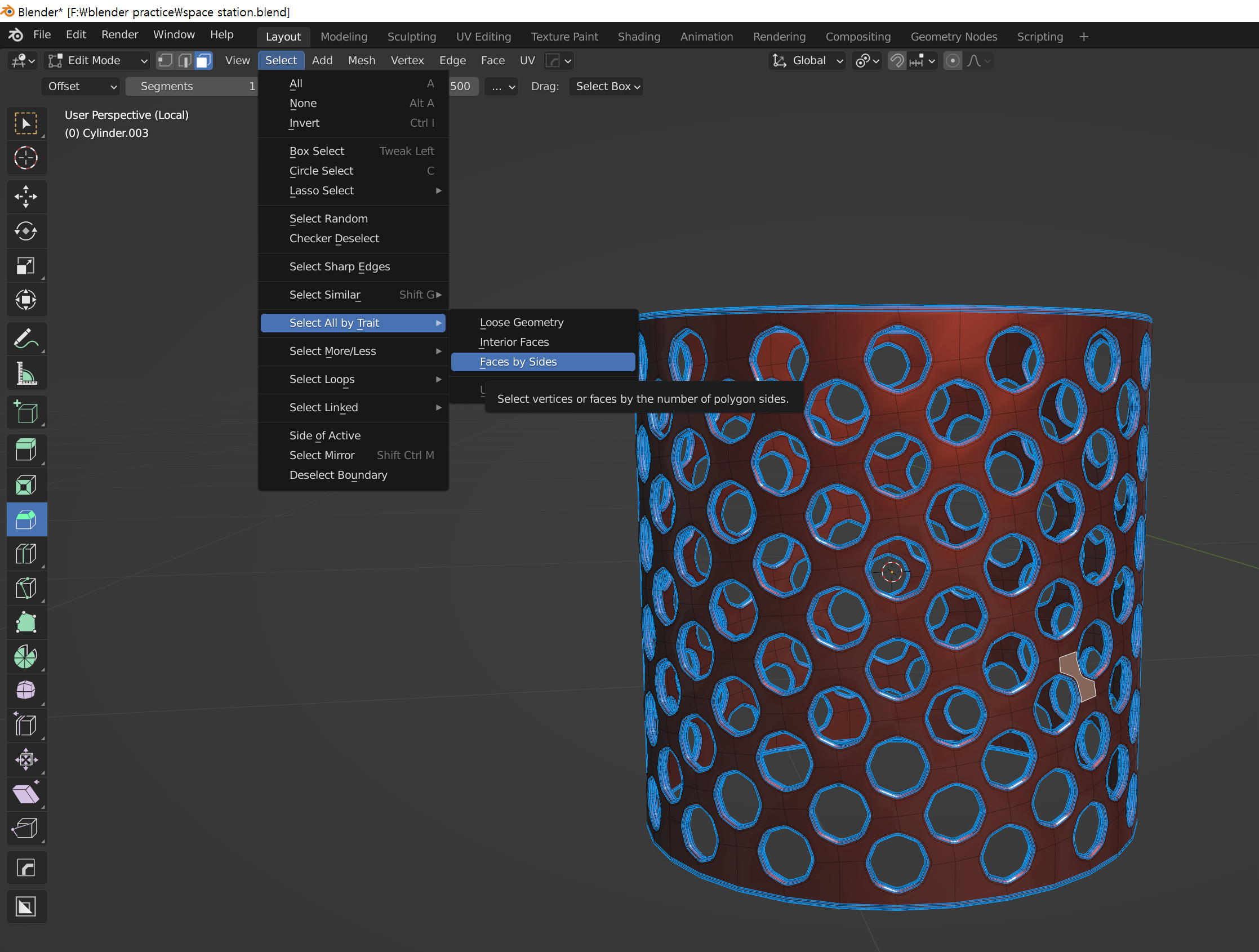Select the Knife tool
The height and width of the screenshot is (952, 1259).
(25, 588)
